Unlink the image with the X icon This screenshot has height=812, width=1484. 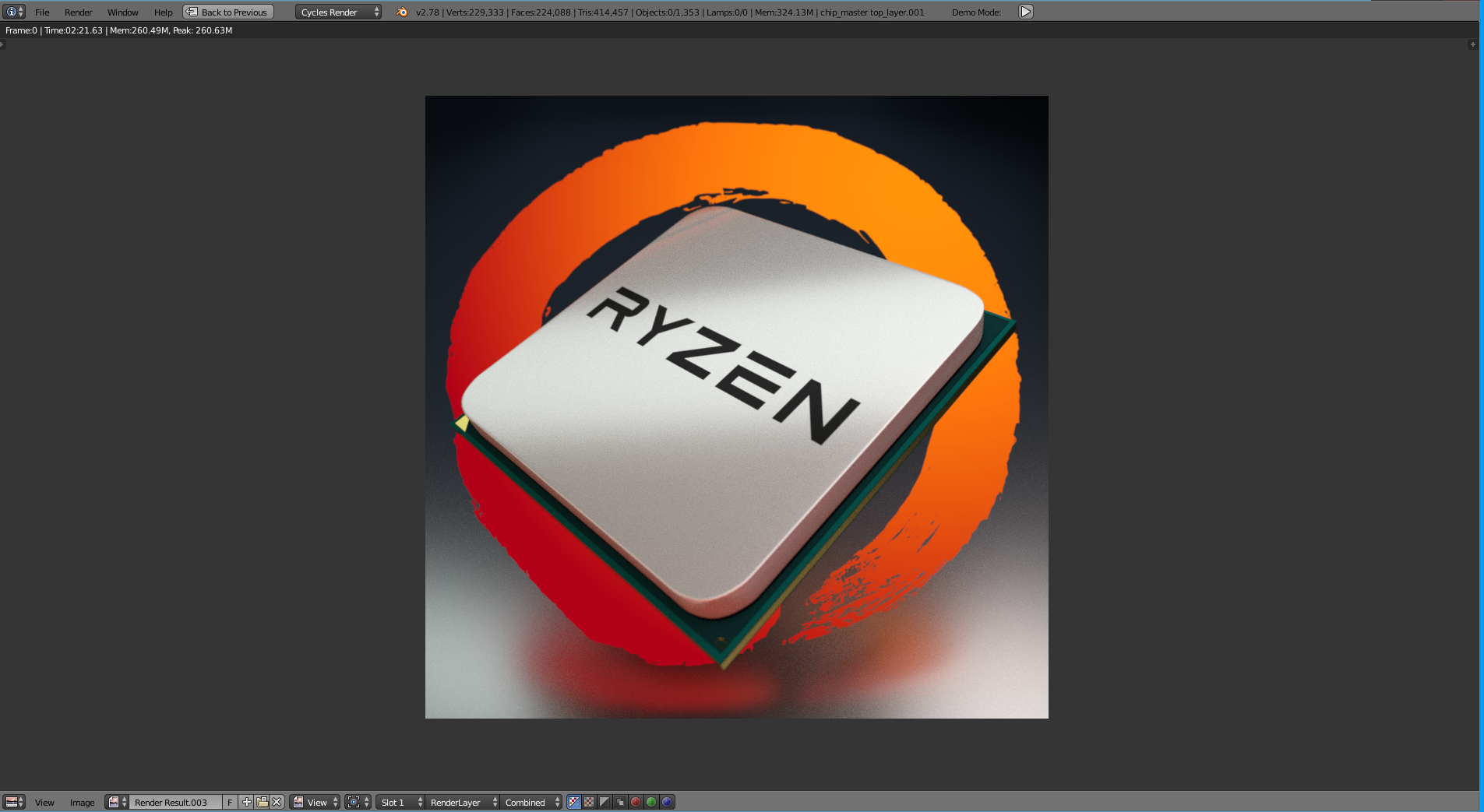tap(277, 802)
